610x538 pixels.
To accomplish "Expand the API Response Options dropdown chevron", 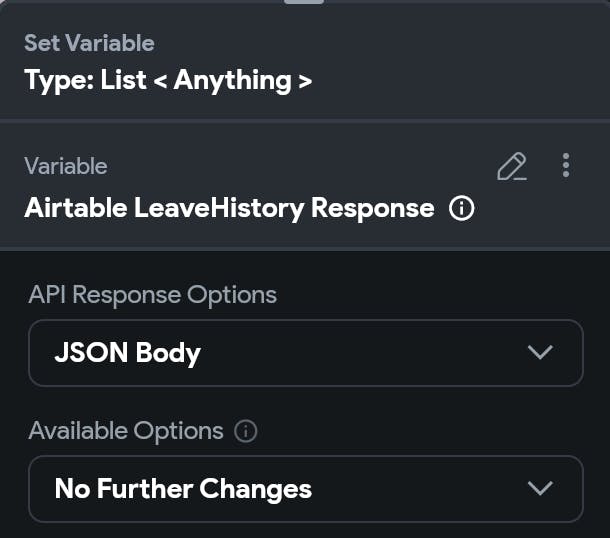I will tap(540, 352).
